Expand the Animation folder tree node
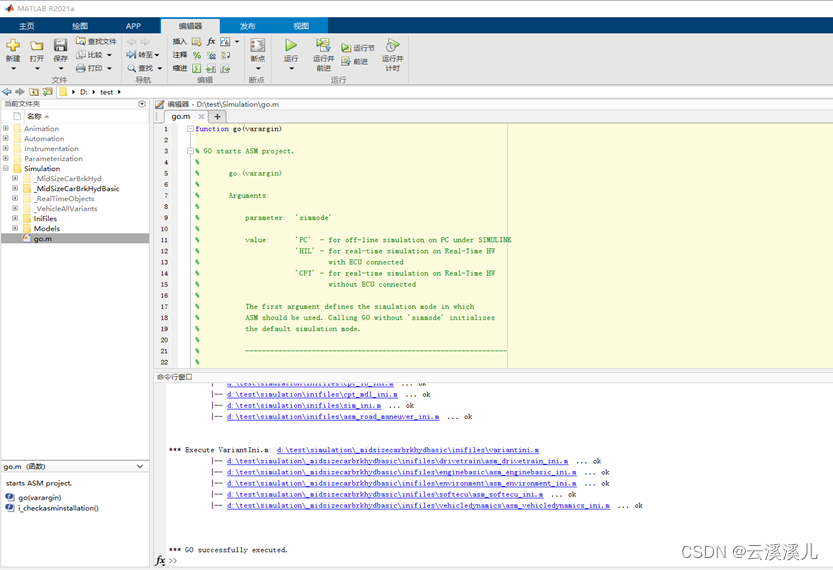833x570 pixels. (6, 128)
